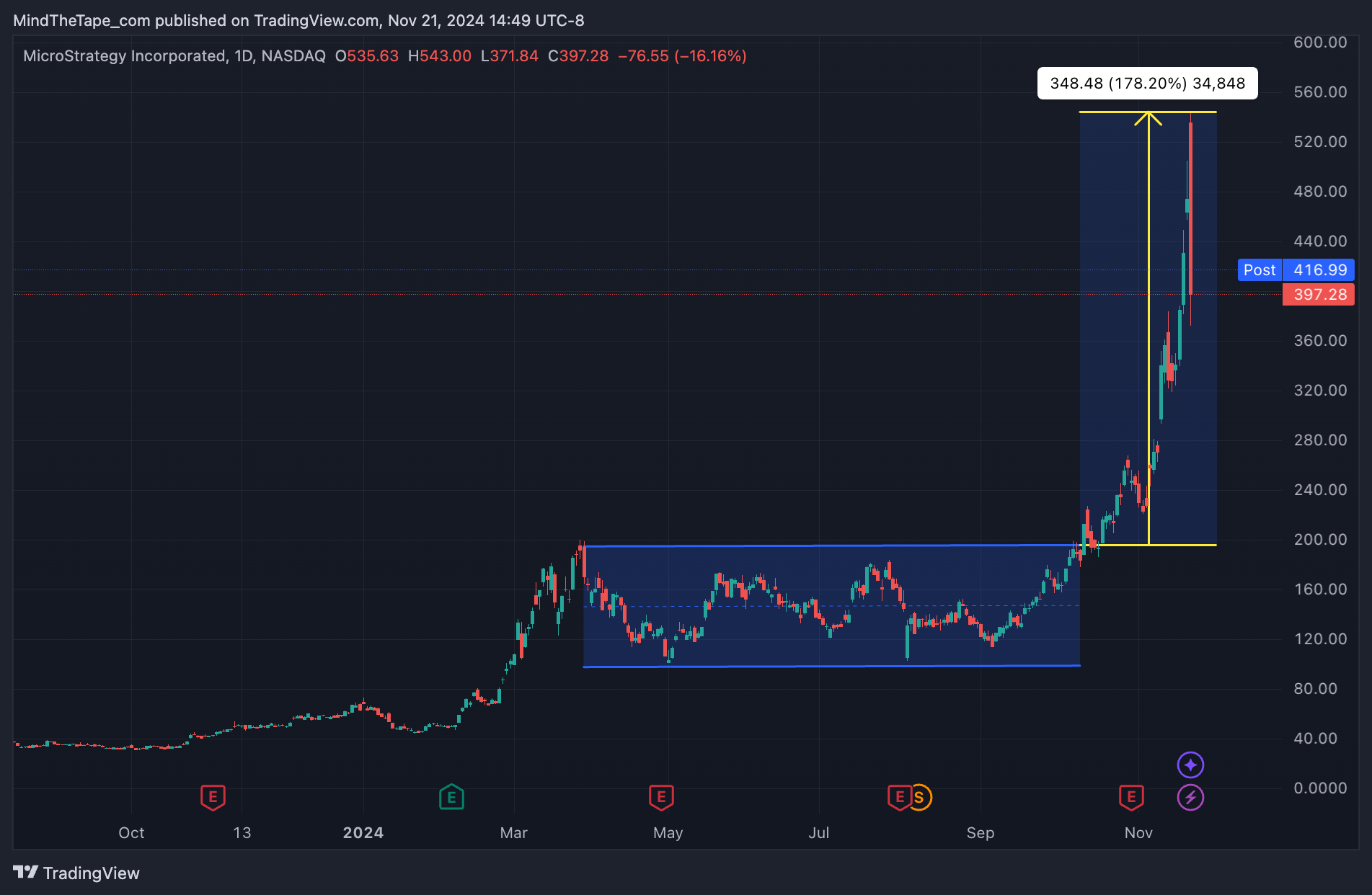Click the Sep time axis label
This screenshot has height=895, width=1372.
pos(981,833)
